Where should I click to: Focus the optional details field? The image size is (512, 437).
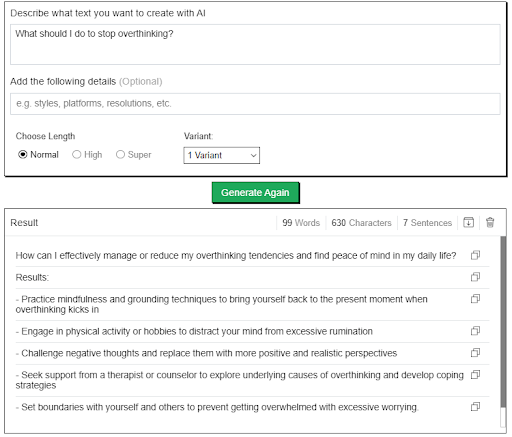255,104
